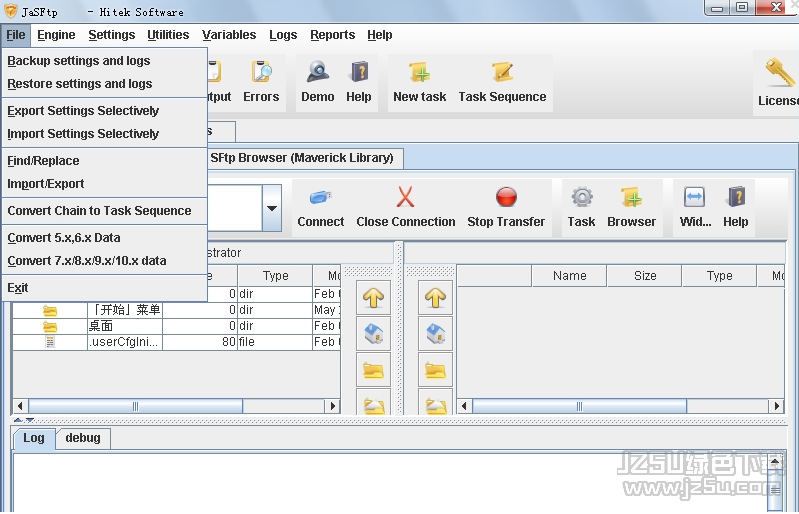This screenshot has height=514, width=799.
Task: Click the Wid... width icon
Action: click(695, 208)
